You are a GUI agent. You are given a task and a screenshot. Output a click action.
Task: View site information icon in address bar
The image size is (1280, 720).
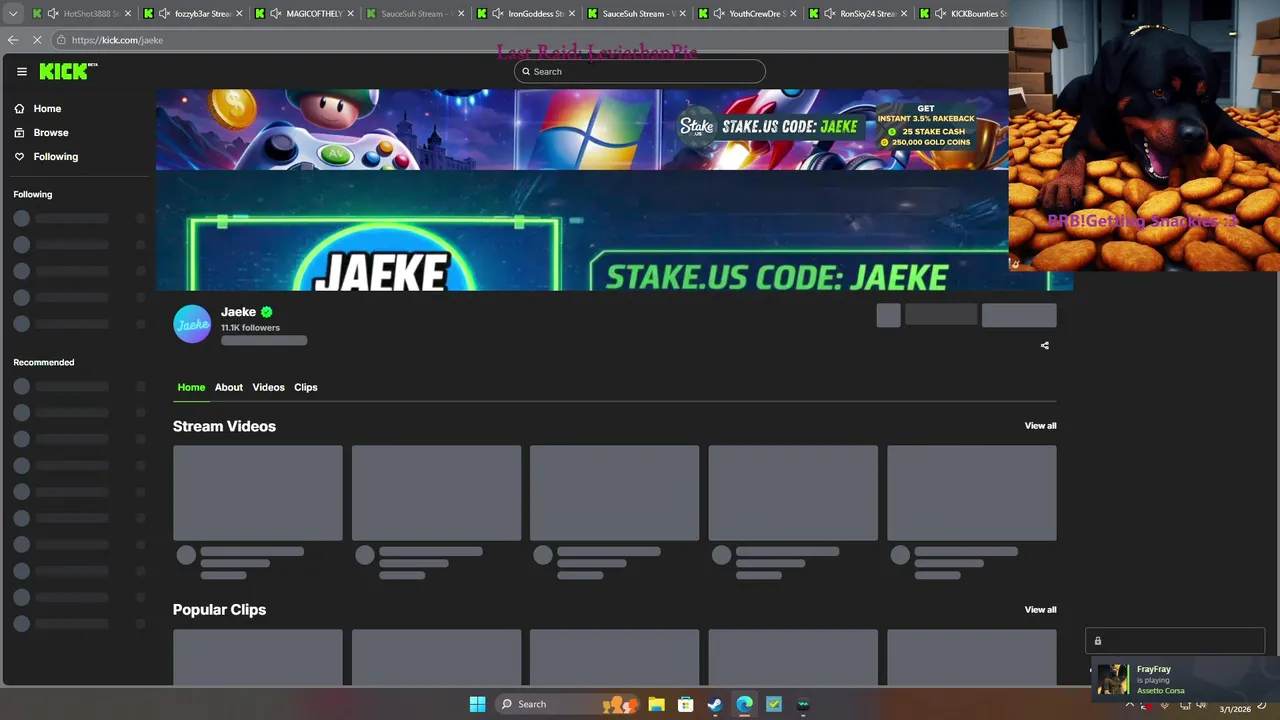tap(61, 40)
